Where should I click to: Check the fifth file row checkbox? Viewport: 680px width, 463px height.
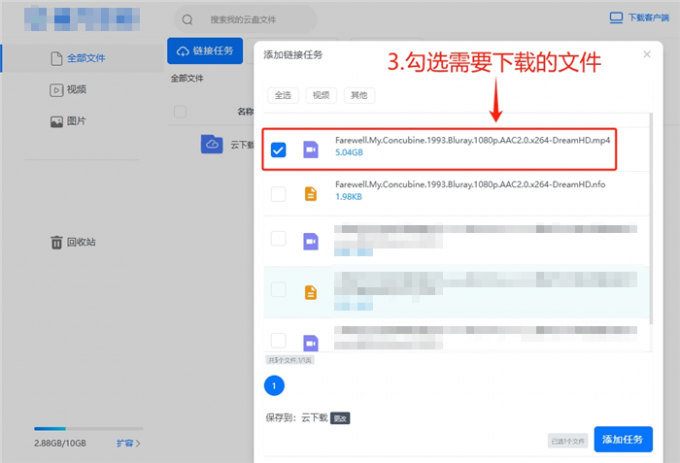(x=278, y=340)
